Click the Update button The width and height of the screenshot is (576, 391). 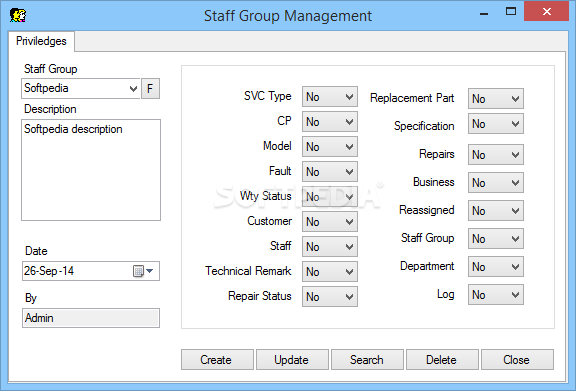(292, 359)
